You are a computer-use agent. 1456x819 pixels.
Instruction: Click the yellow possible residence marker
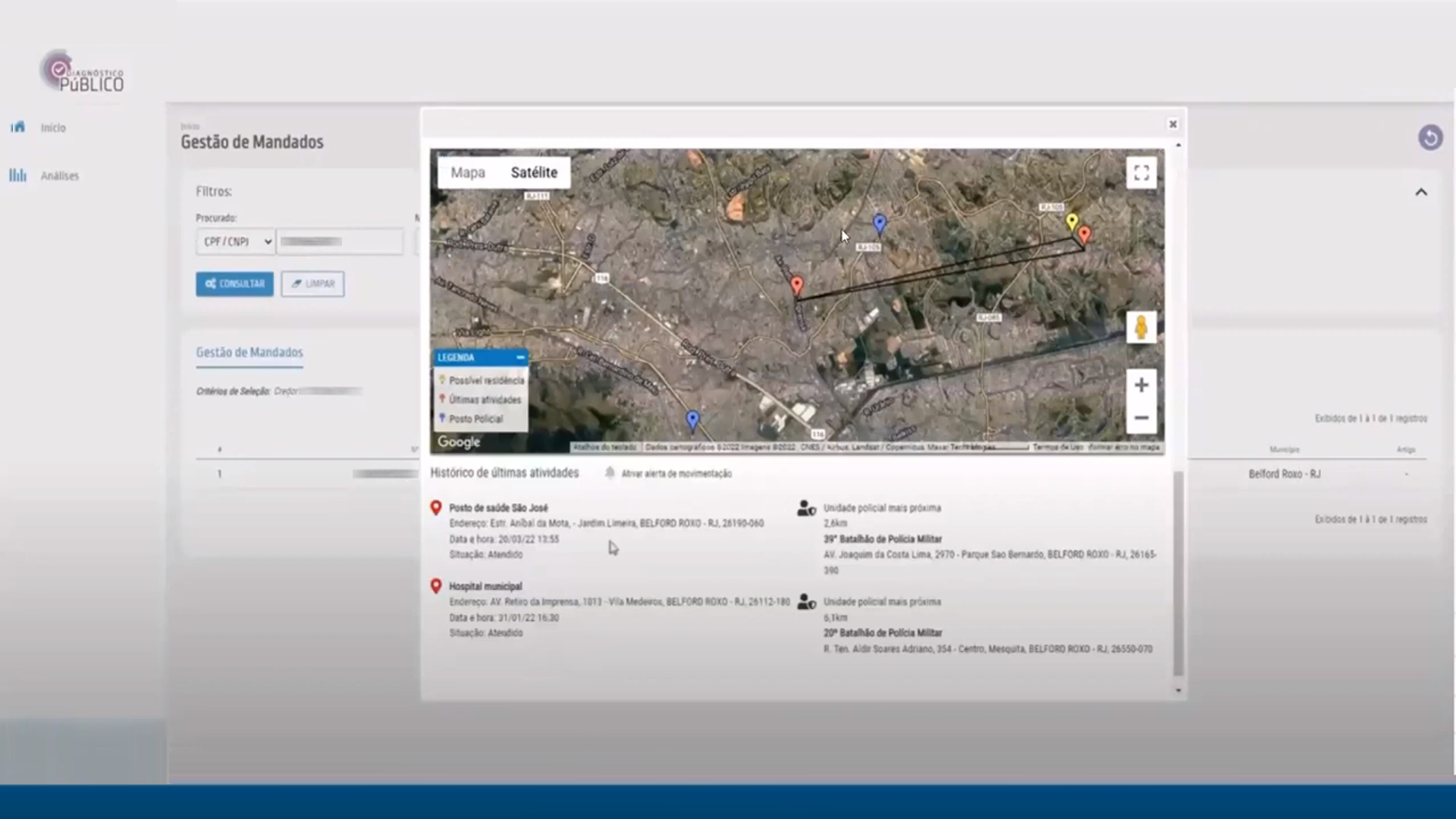(x=1072, y=221)
